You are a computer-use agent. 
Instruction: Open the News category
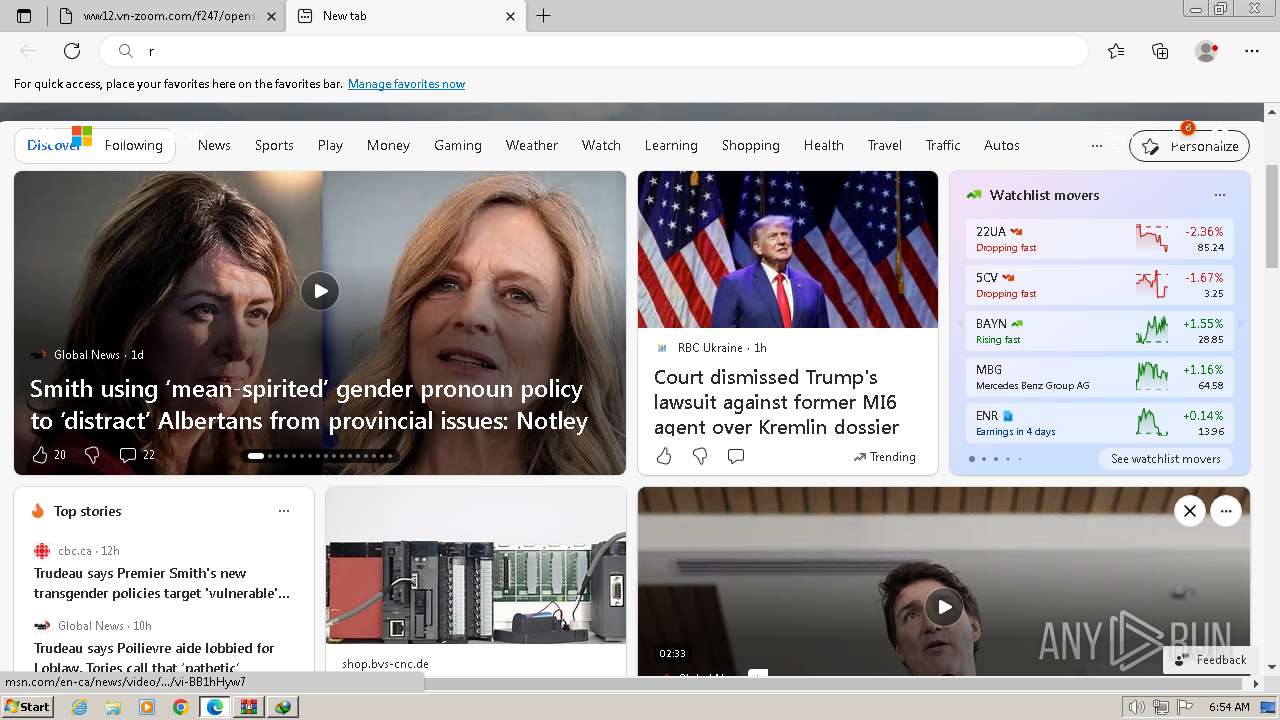[214, 146]
